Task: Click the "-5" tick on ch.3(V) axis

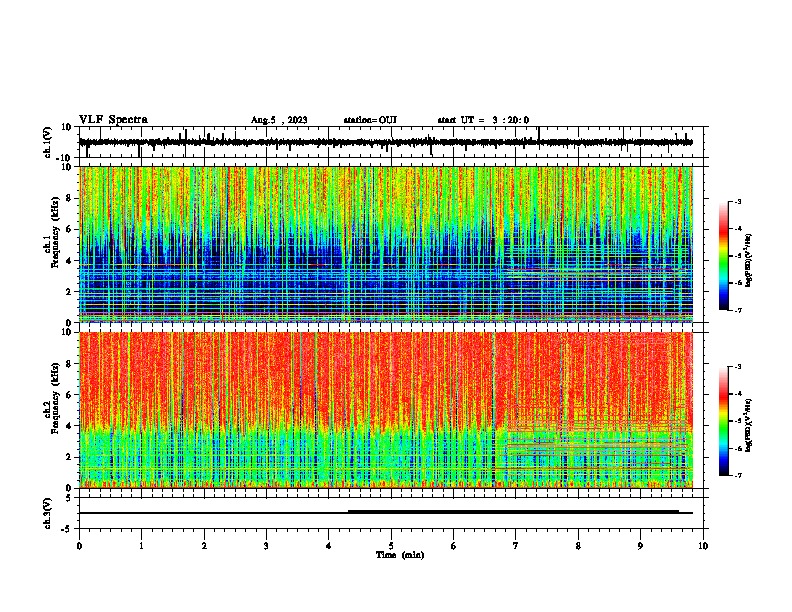Action: 68,529
